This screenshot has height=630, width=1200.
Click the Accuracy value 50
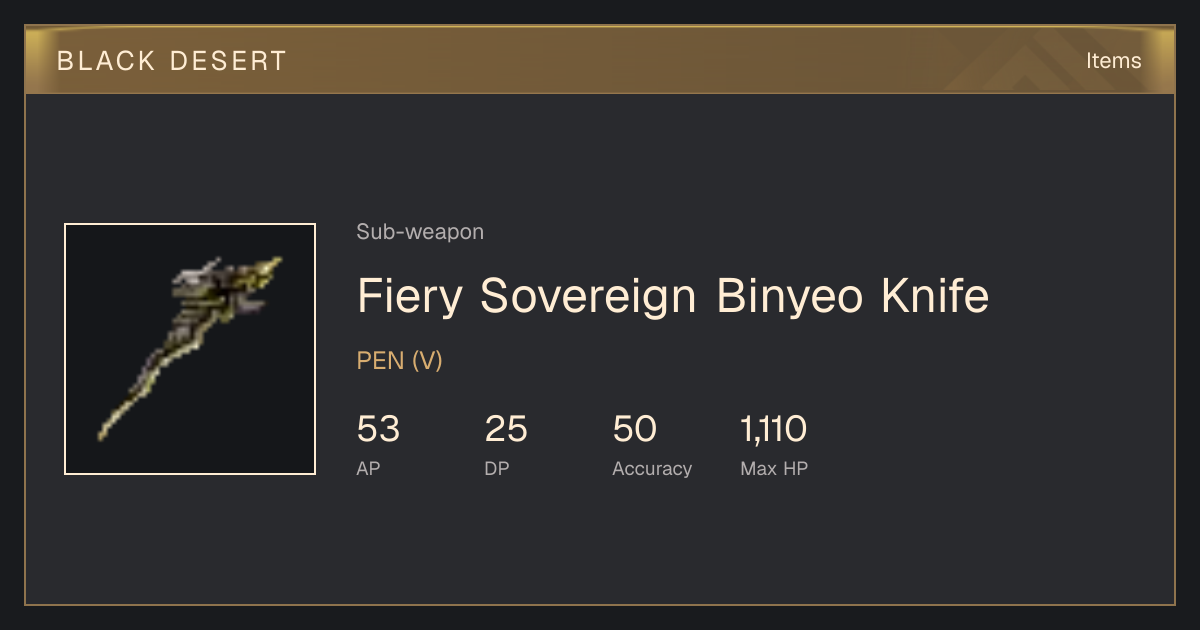[635, 430]
